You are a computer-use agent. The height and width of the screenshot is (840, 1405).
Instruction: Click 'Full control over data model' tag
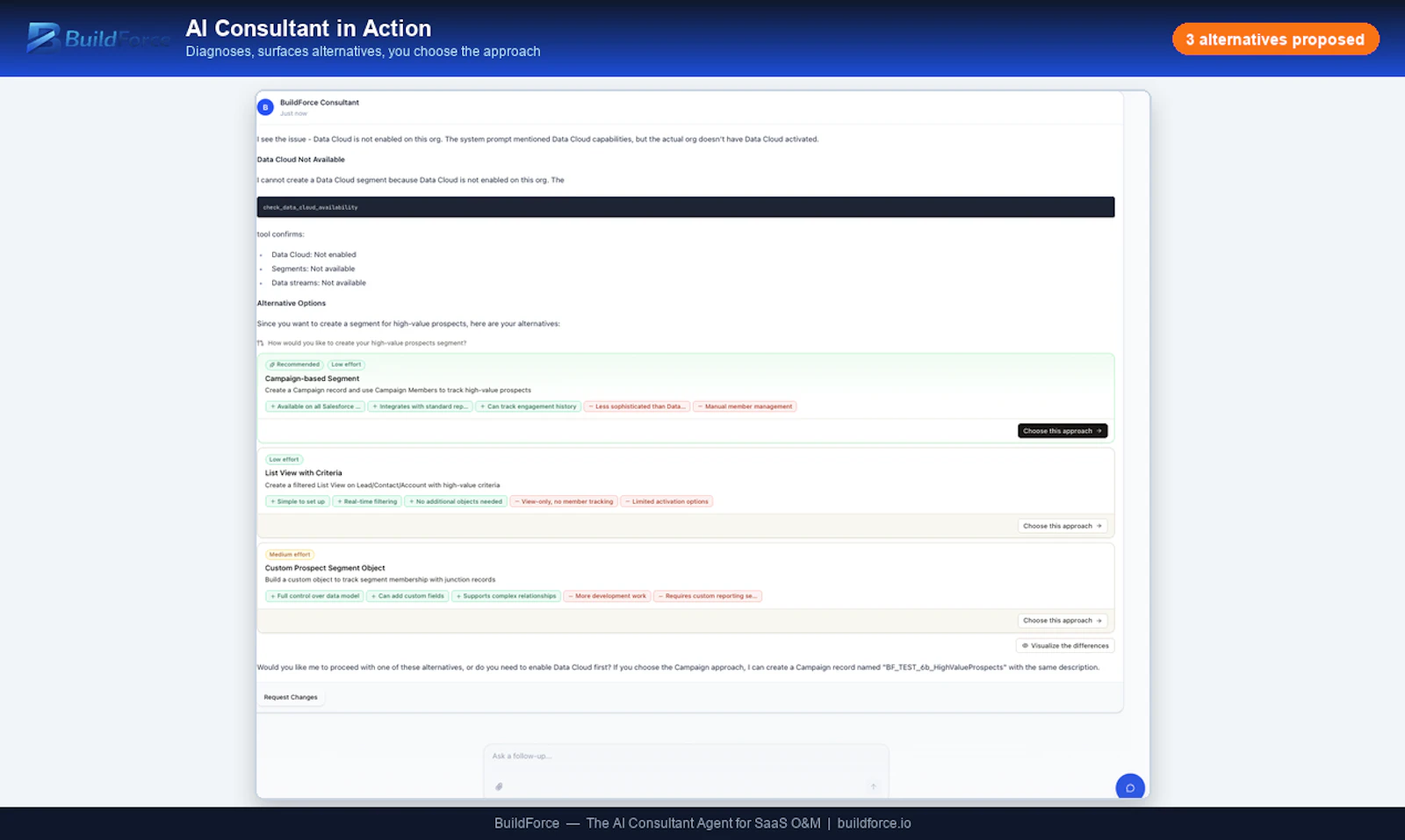click(x=314, y=596)
